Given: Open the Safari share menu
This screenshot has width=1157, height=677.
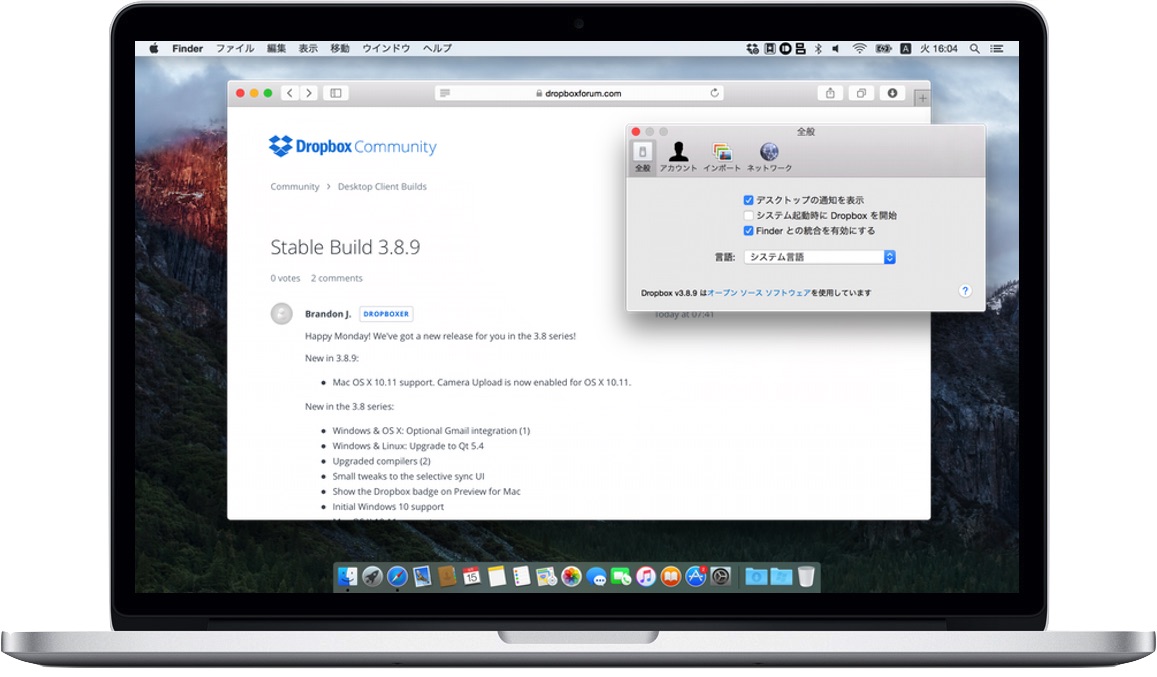Looking at the screenshot, I should (x=830, y=93).
